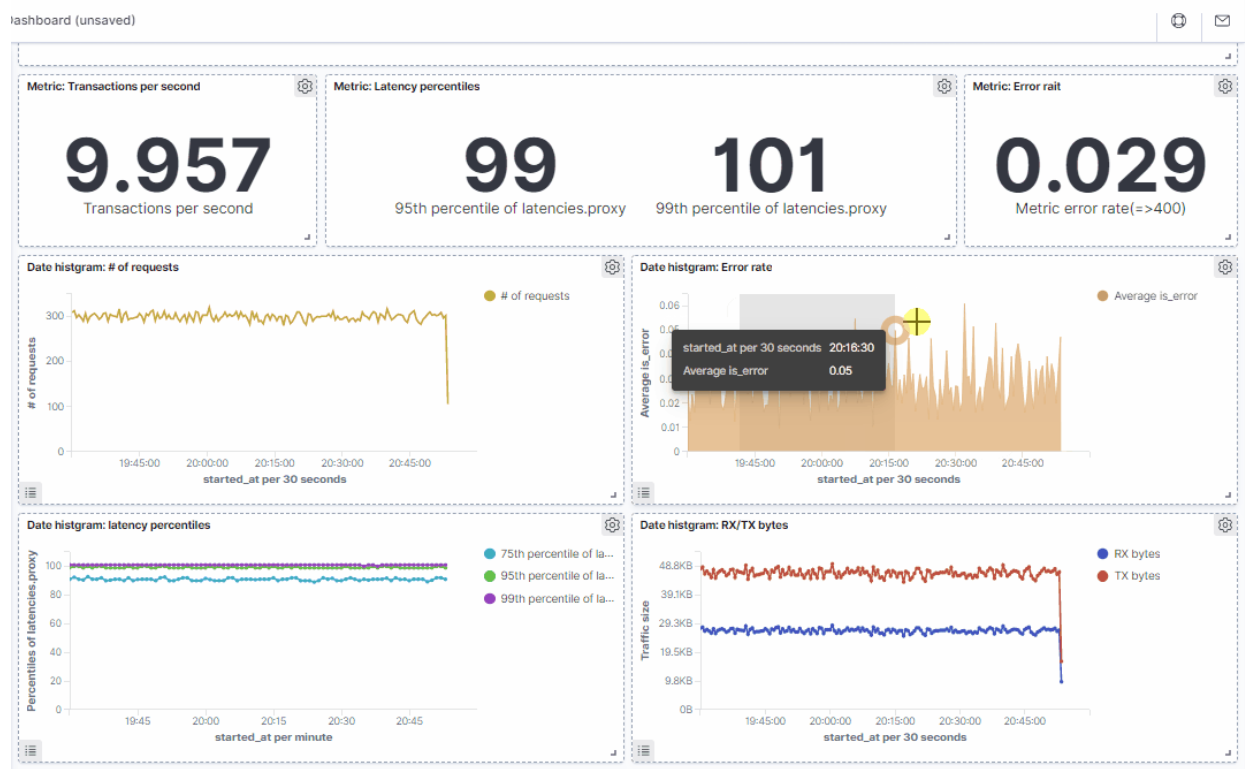
Task: Click gear icon on latency percentiles histogram panel
Action: point(612,525)
